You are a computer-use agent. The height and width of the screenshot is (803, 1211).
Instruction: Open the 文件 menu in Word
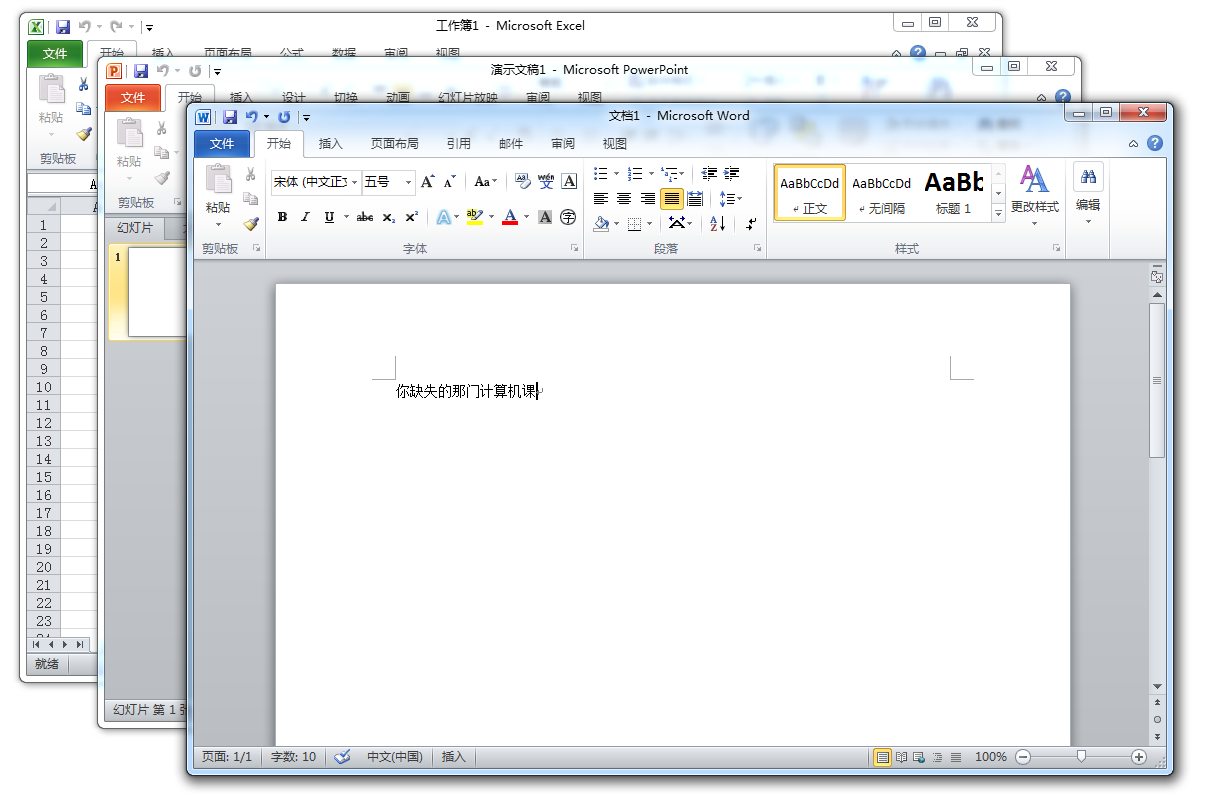point(221,143)
